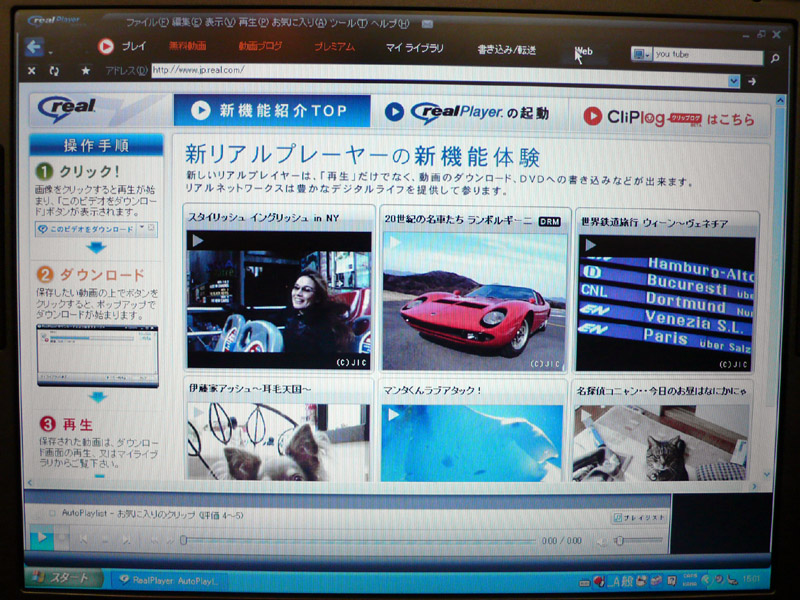
Task: Click the real logo on the web page
Action: (x=66, y=109)
